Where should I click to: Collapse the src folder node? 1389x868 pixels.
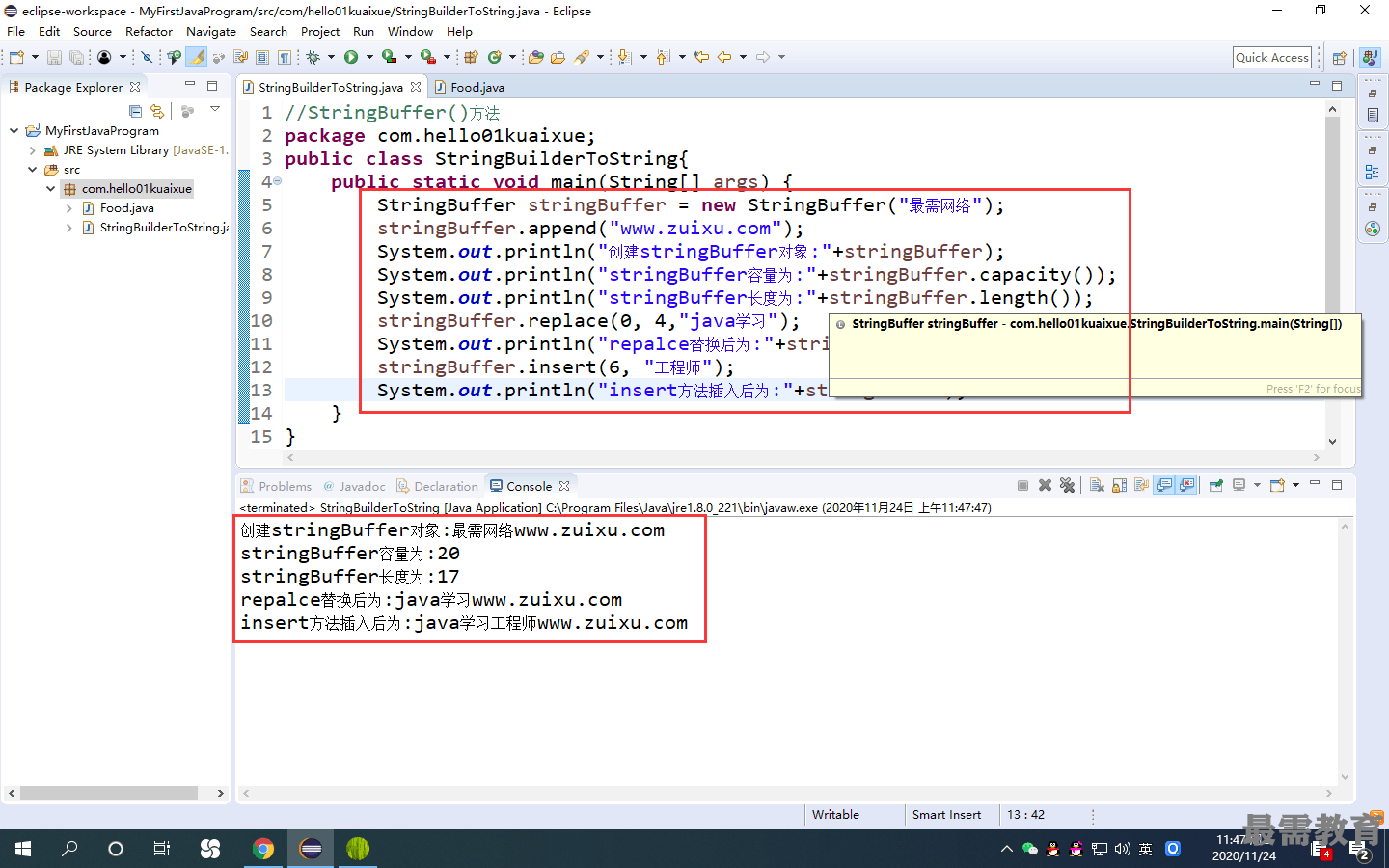coord(32,169)
